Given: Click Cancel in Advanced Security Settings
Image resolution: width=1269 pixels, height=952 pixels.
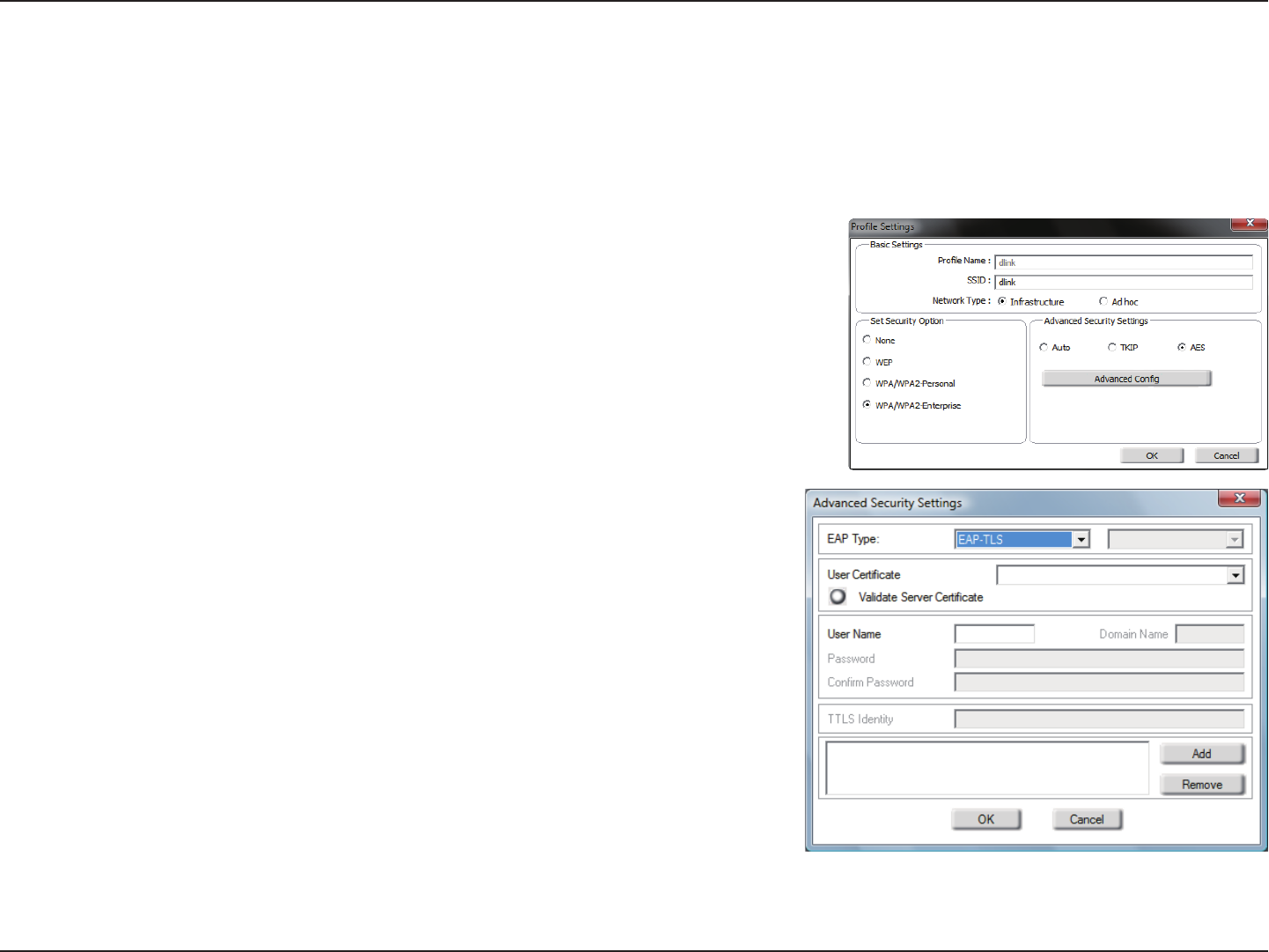Looking at the screenshot, I should click(x=1088, y=819).
